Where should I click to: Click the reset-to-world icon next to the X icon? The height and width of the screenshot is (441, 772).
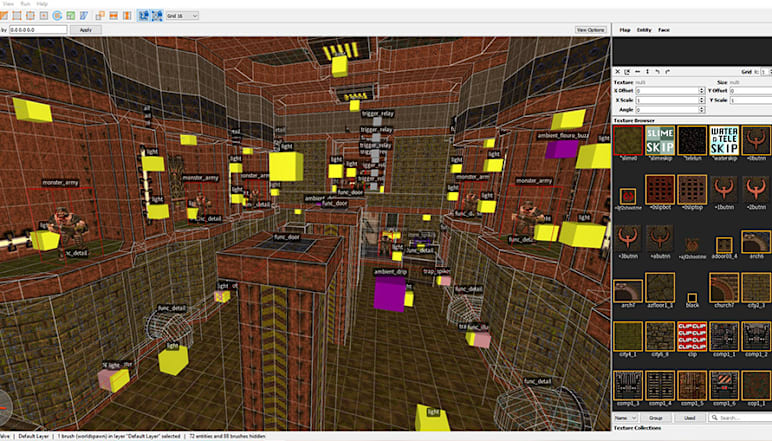[x=627, y=72]
